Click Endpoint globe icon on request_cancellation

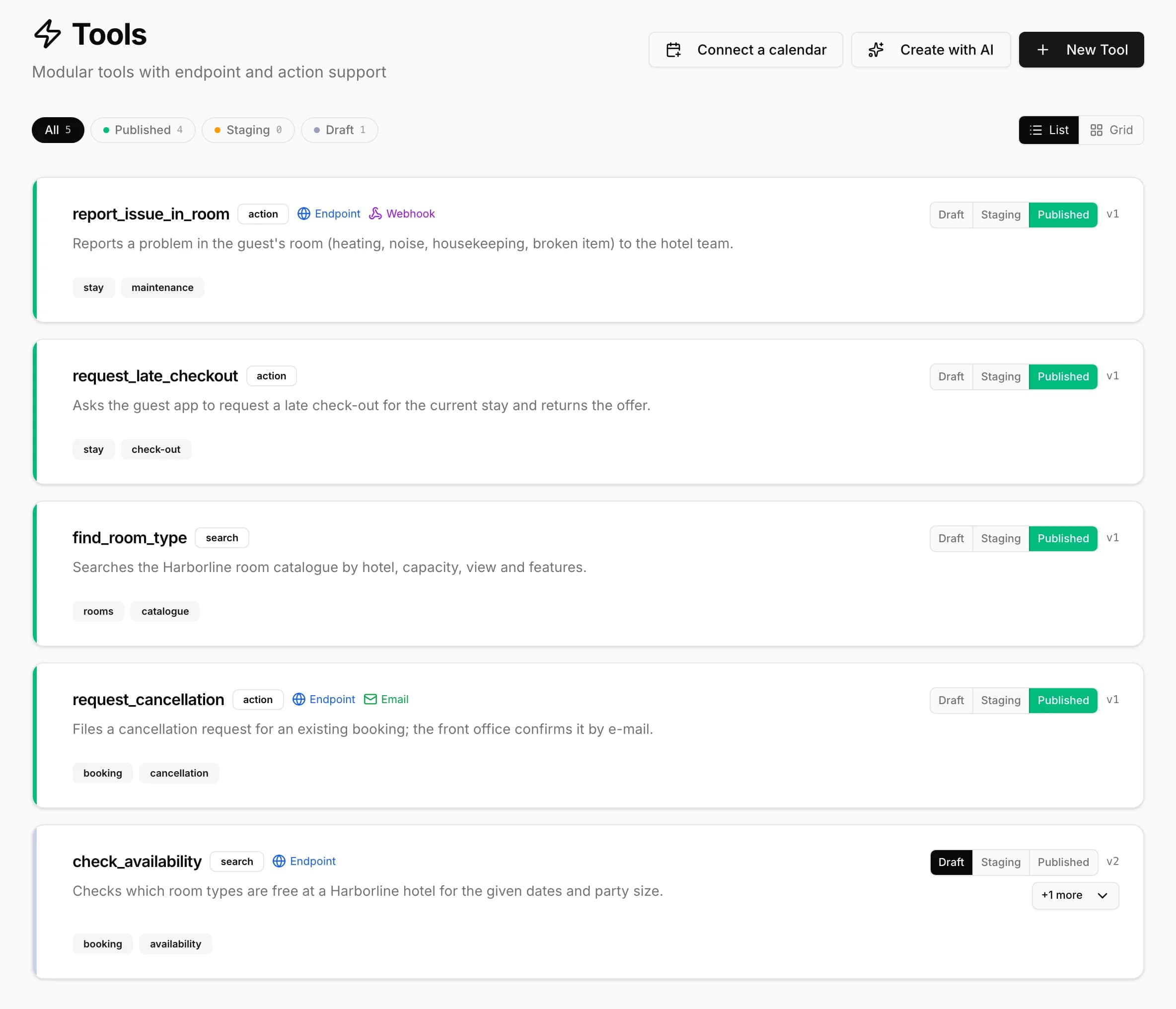click(x=298, y=699)
